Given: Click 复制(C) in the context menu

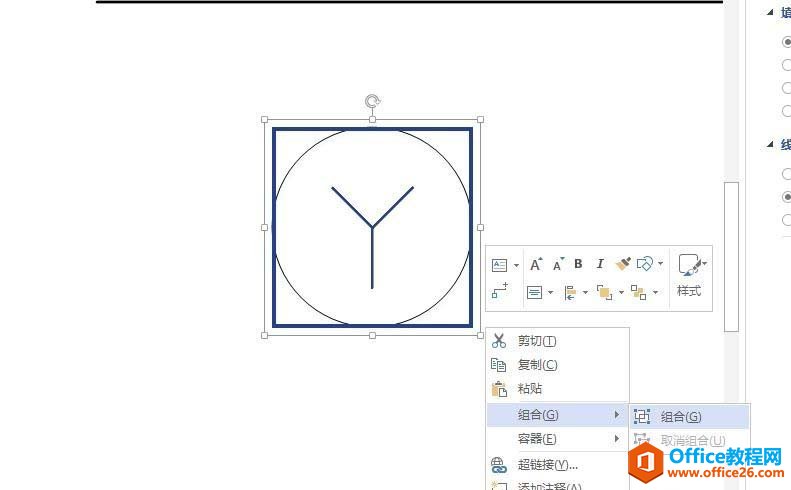Looking at the screenshot, I should tap(537, 365).
